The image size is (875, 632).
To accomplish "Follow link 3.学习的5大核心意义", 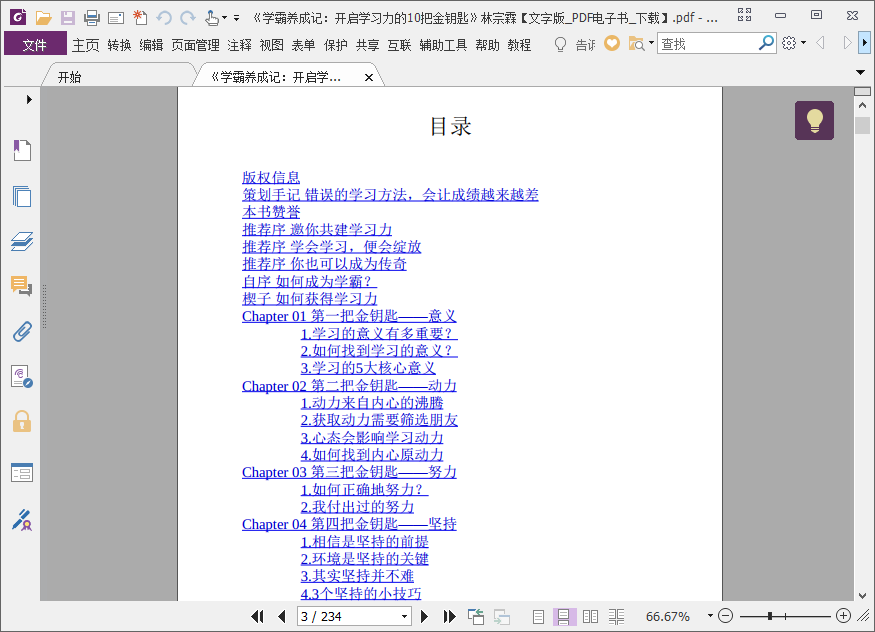I will [x=368, y=368].
